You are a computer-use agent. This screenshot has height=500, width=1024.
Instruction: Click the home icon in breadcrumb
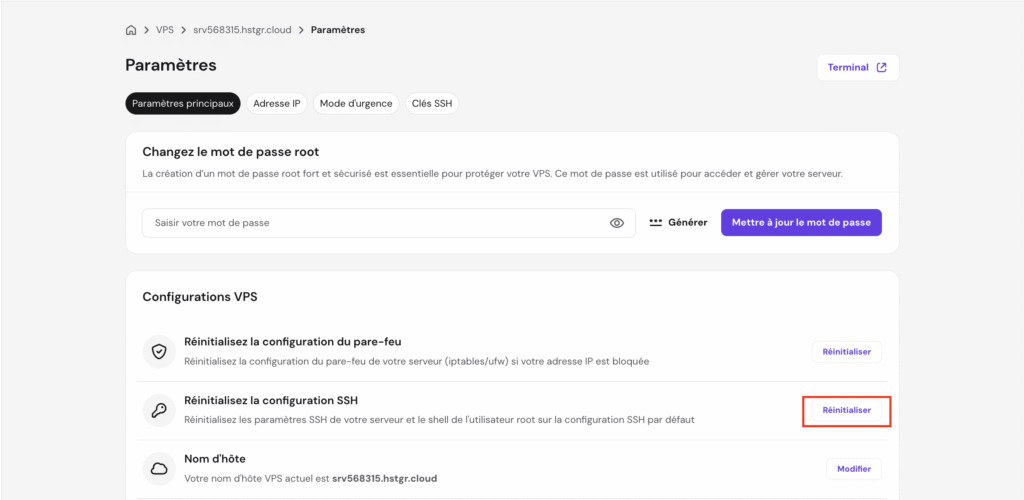131,30
